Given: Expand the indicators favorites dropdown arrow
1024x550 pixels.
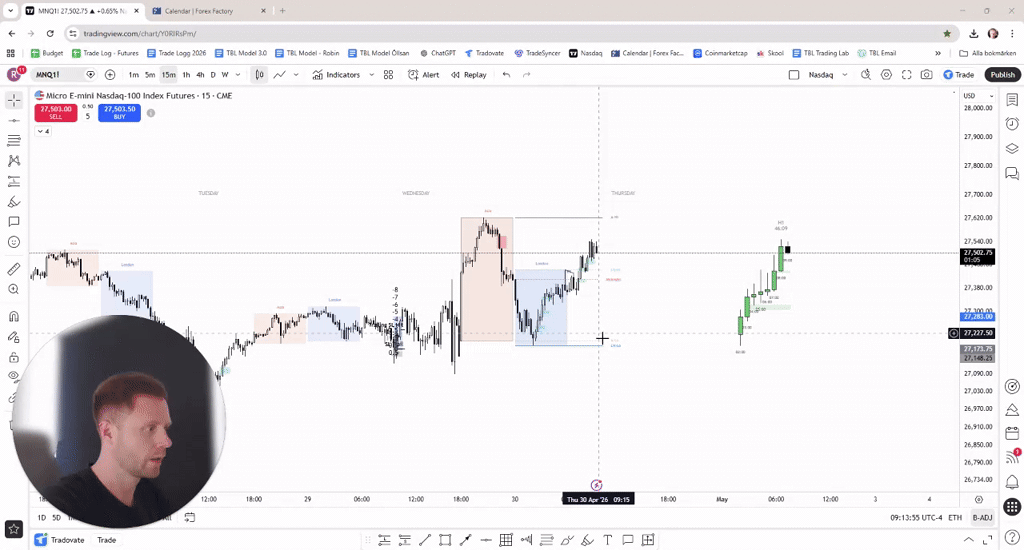Looking at the screenshot, I should 372,74.
